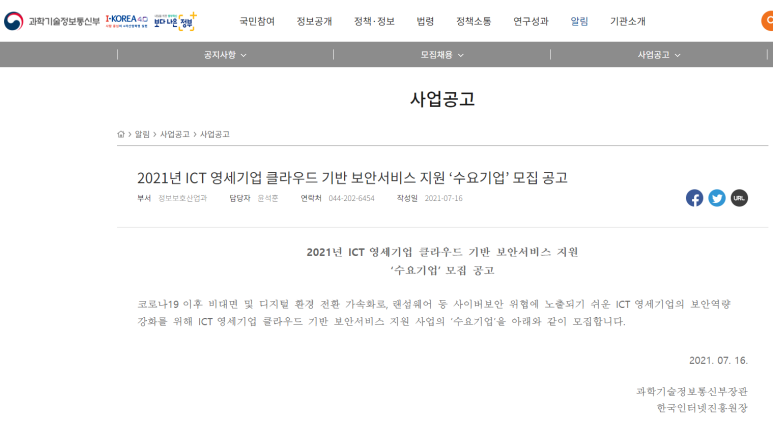773x430 pixels.
Task: Click the centered body line ‘수요기업’ 모집 공고
Action: [x=442, y=270]
